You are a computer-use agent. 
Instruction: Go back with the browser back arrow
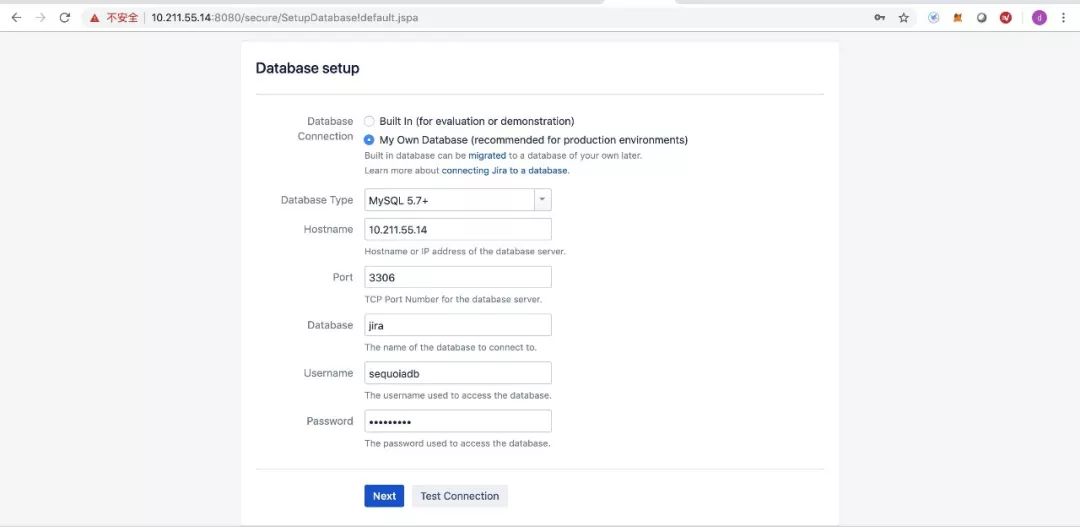[x=17, y=18]
